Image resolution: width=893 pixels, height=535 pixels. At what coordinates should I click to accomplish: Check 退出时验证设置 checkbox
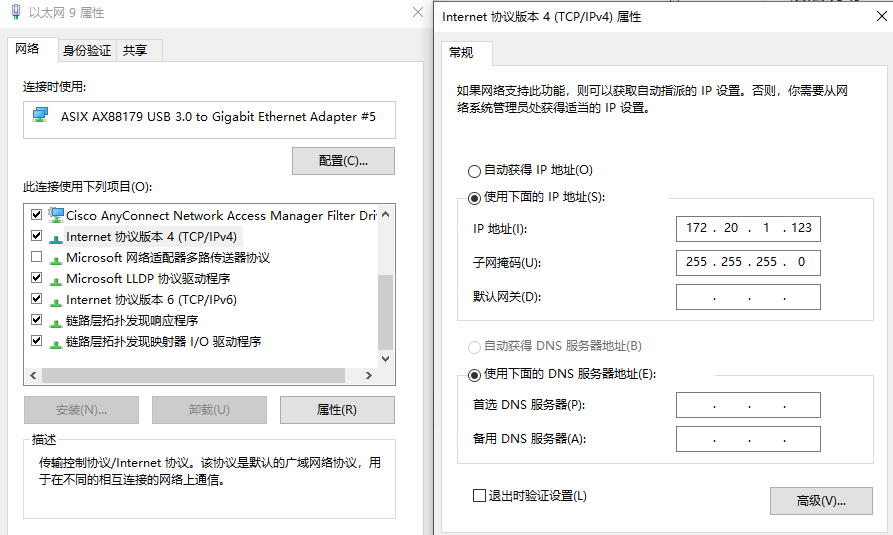click(479, 495)
